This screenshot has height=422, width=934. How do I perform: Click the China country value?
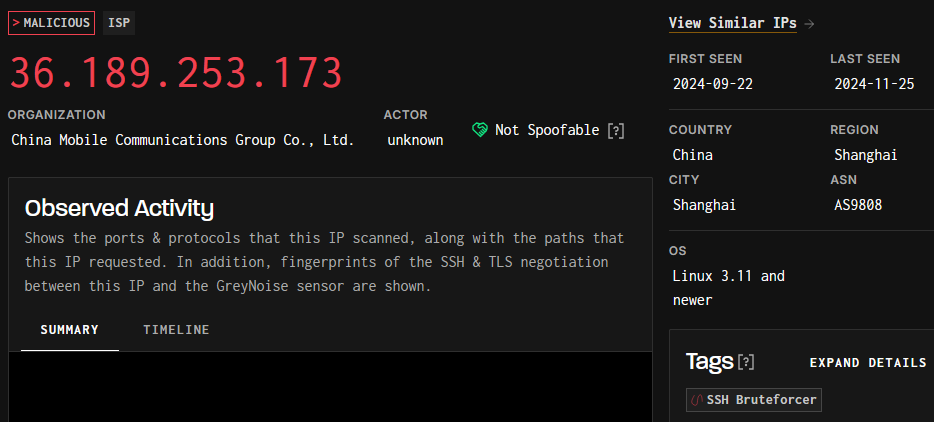click(693, 155)
